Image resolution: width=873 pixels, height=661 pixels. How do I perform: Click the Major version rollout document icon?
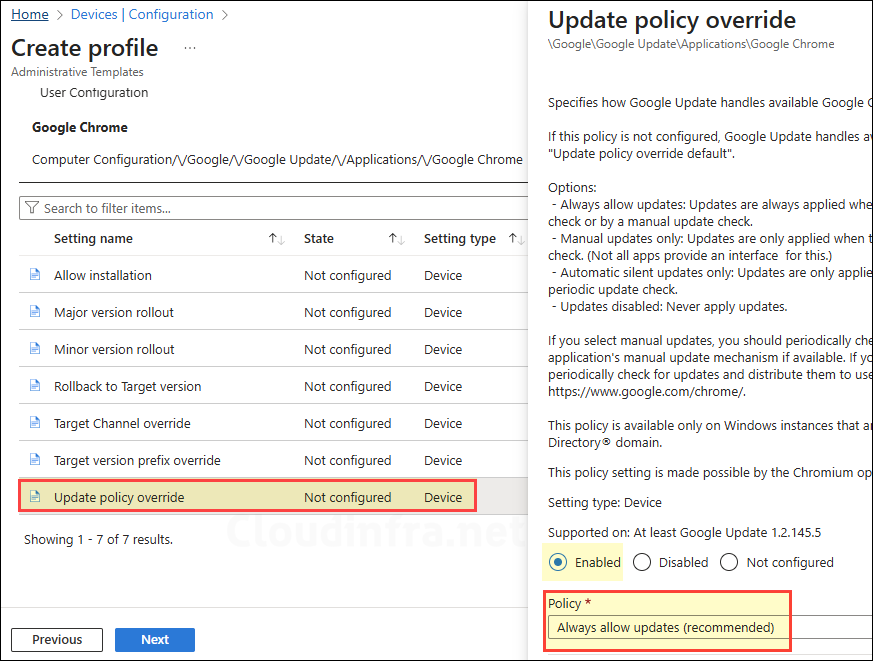coord(35,312)
